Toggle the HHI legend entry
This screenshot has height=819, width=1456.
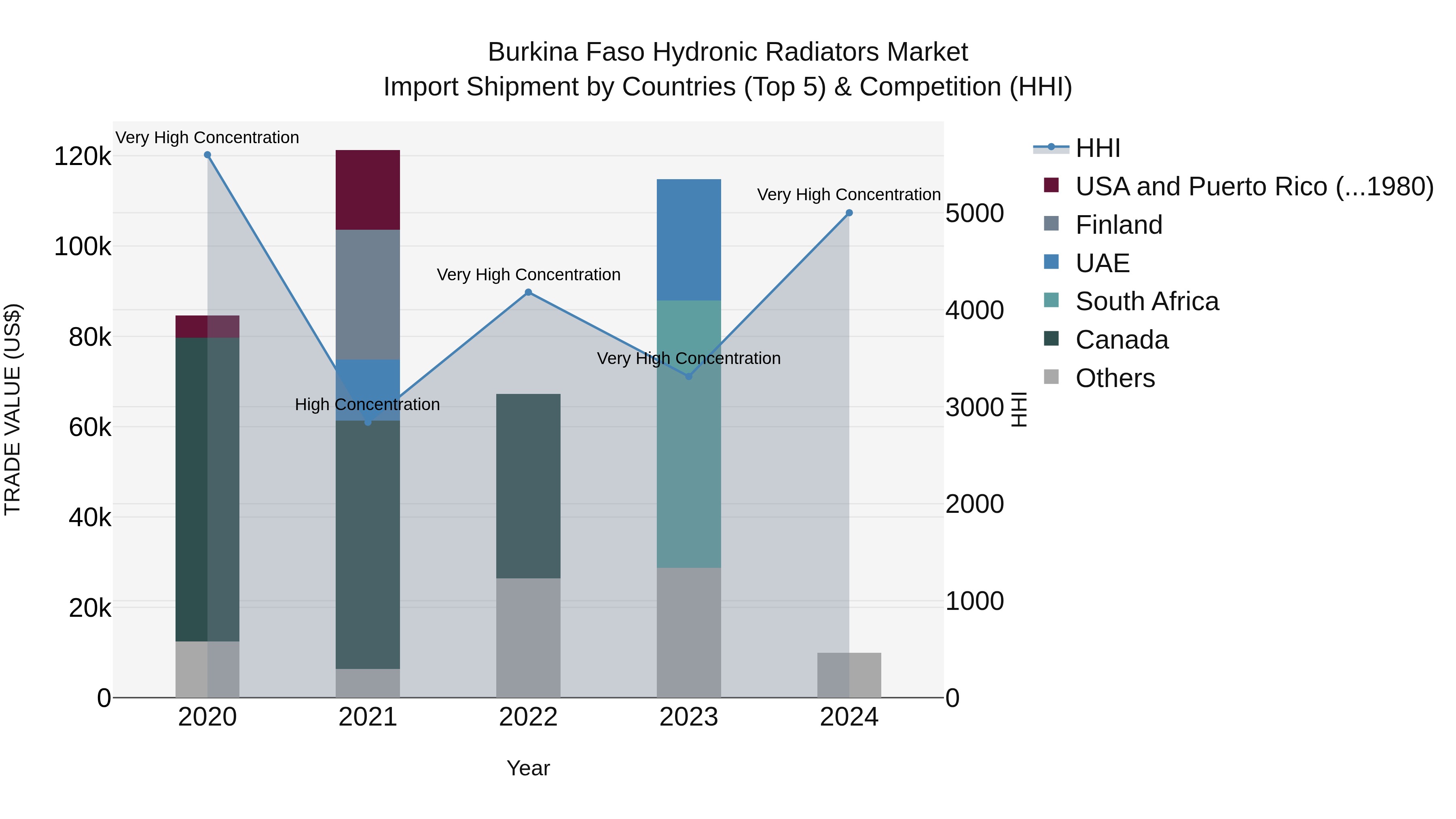[x=1077, y=148]
